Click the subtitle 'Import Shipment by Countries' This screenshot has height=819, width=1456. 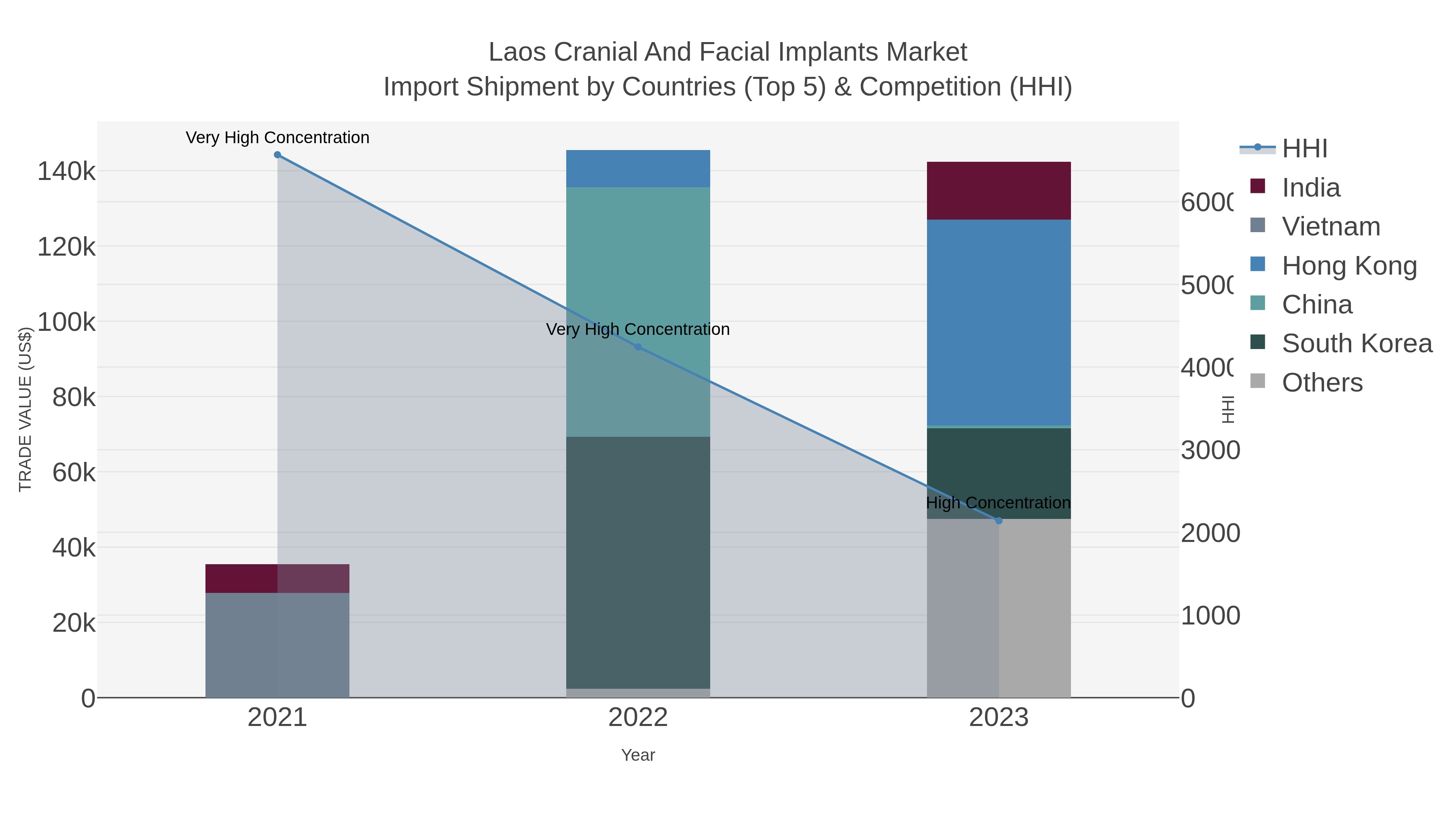pyautogui.click(x=560, y=87)
